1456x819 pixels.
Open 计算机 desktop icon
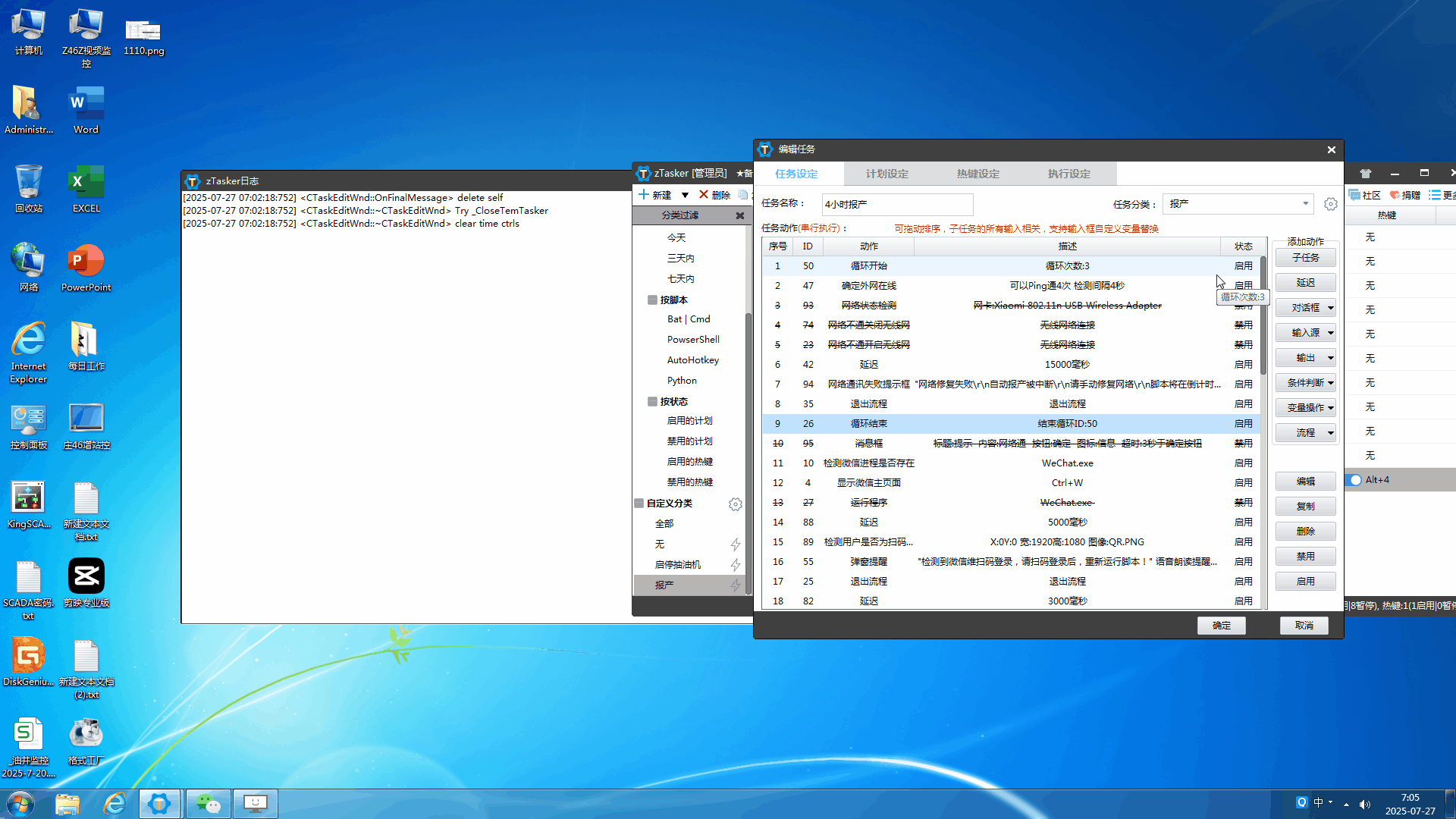click(x=28, y=32)
